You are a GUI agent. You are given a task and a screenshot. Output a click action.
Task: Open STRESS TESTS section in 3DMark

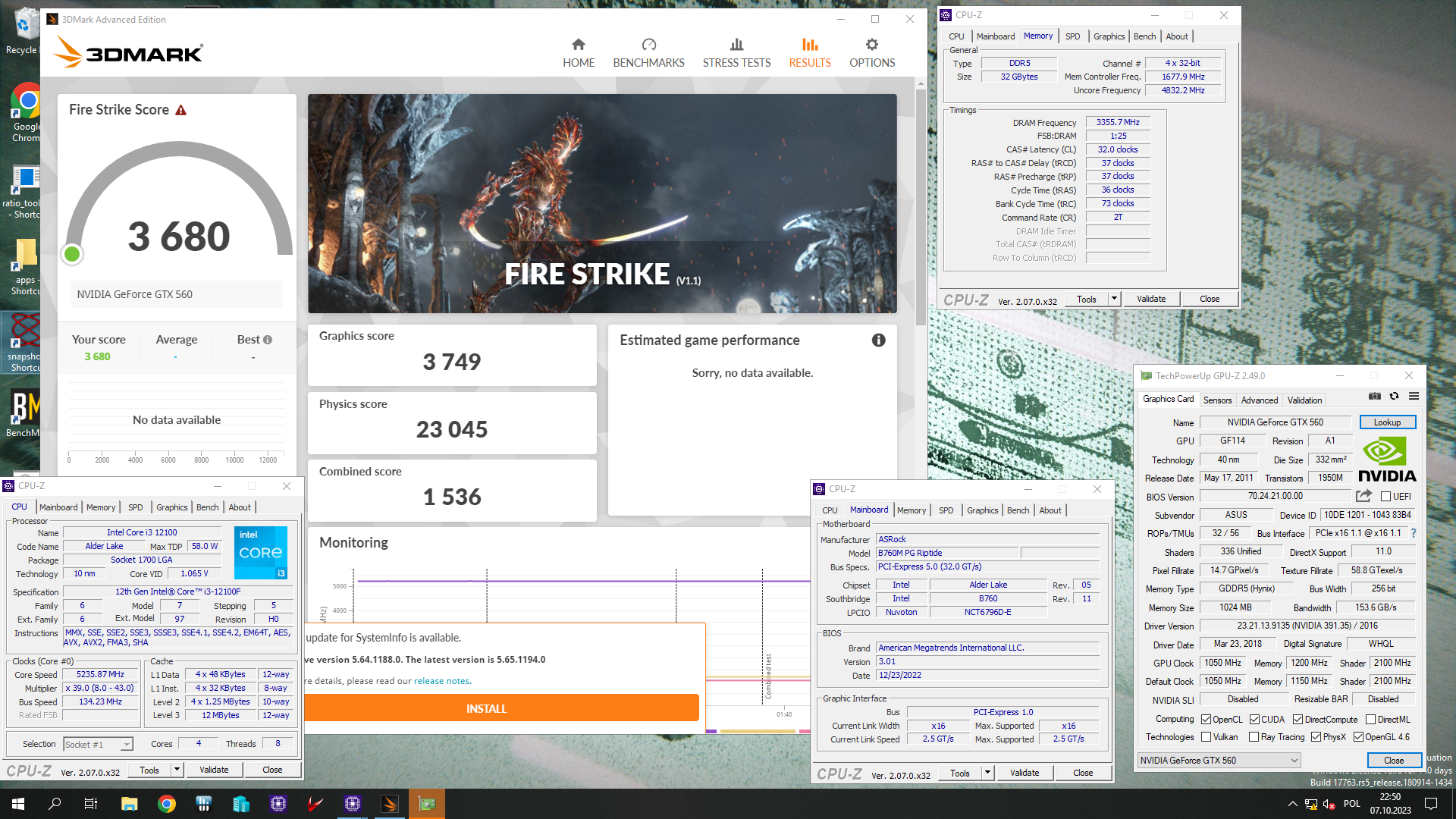(736, 53)
